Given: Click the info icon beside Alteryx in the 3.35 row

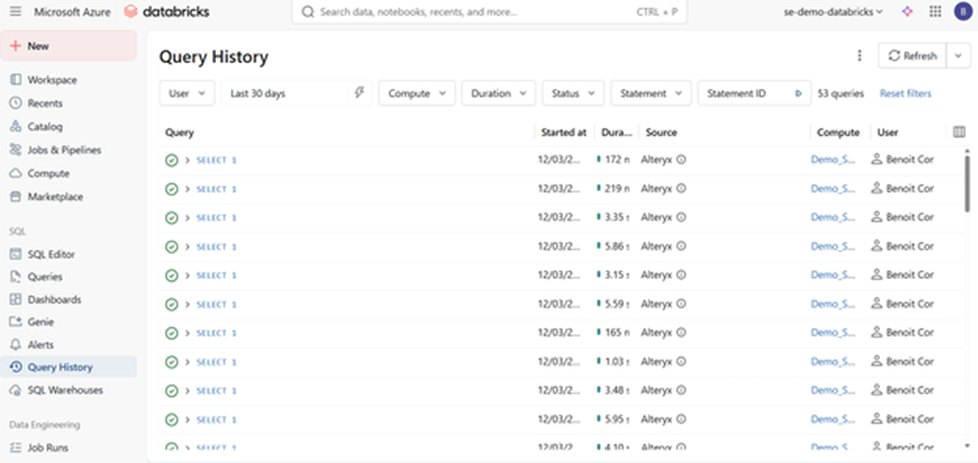Looking at the screenshot, I should click(x=681, y=217).
